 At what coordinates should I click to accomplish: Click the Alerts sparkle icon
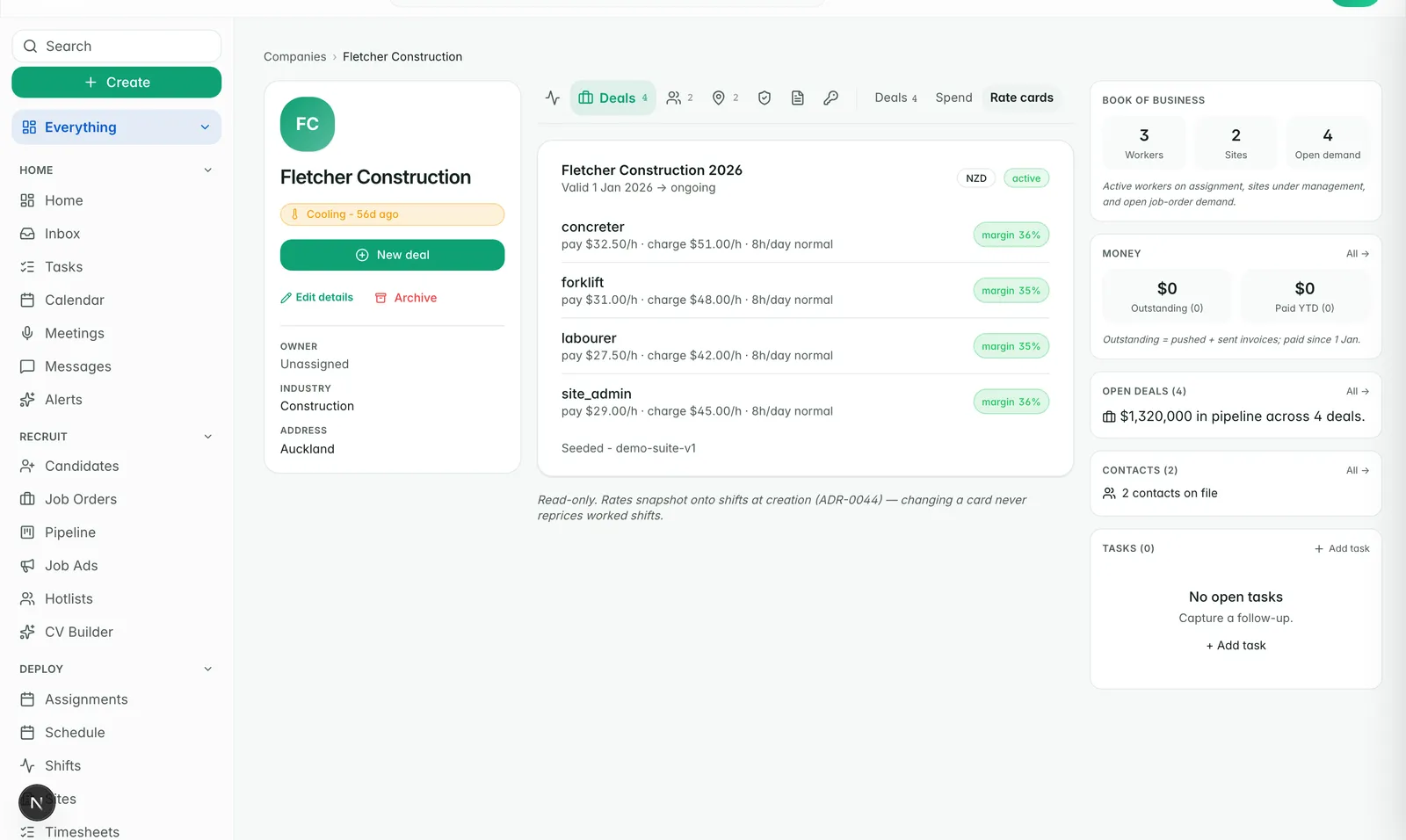point(27,400)
